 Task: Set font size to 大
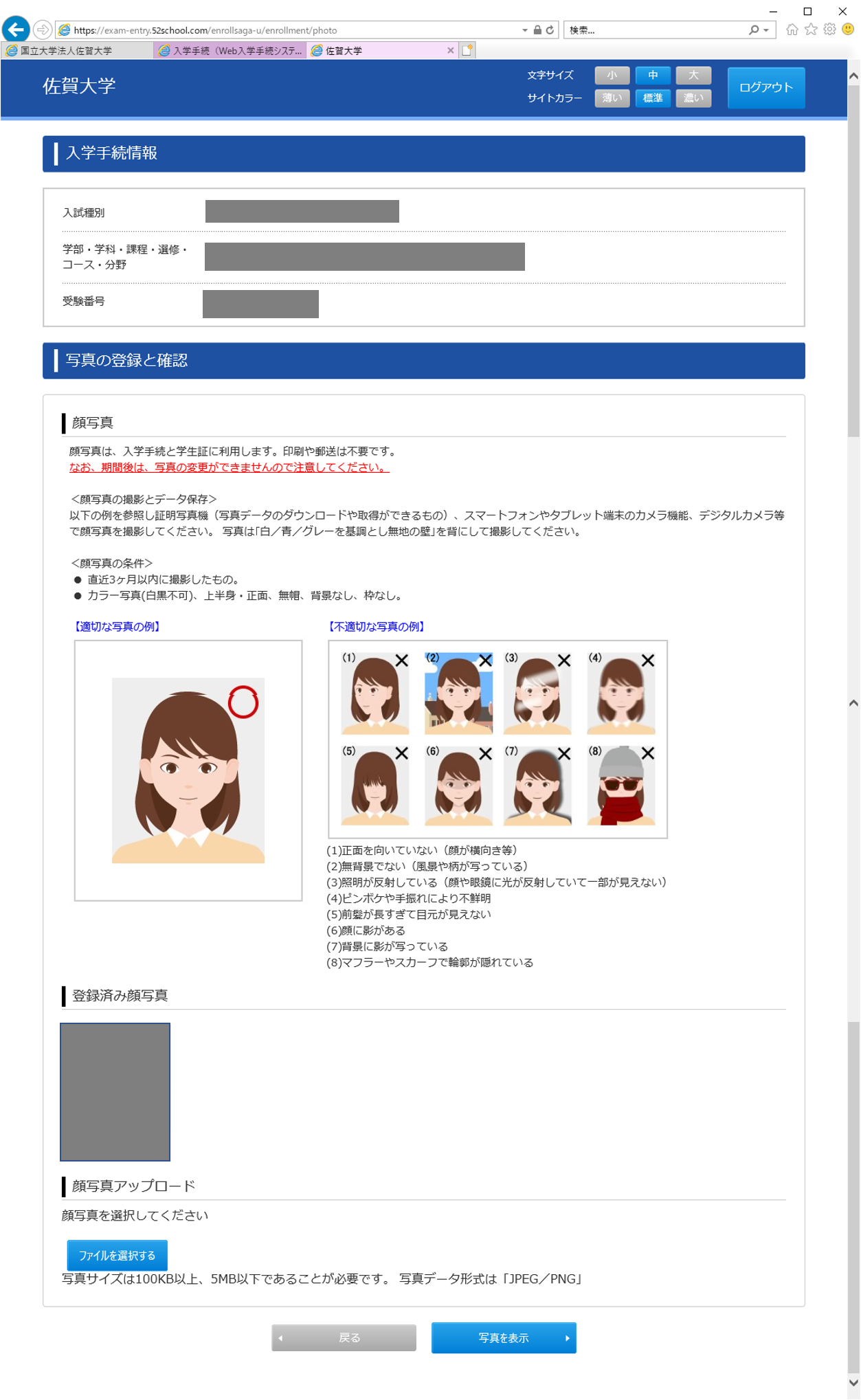click(x=693, y=76)
